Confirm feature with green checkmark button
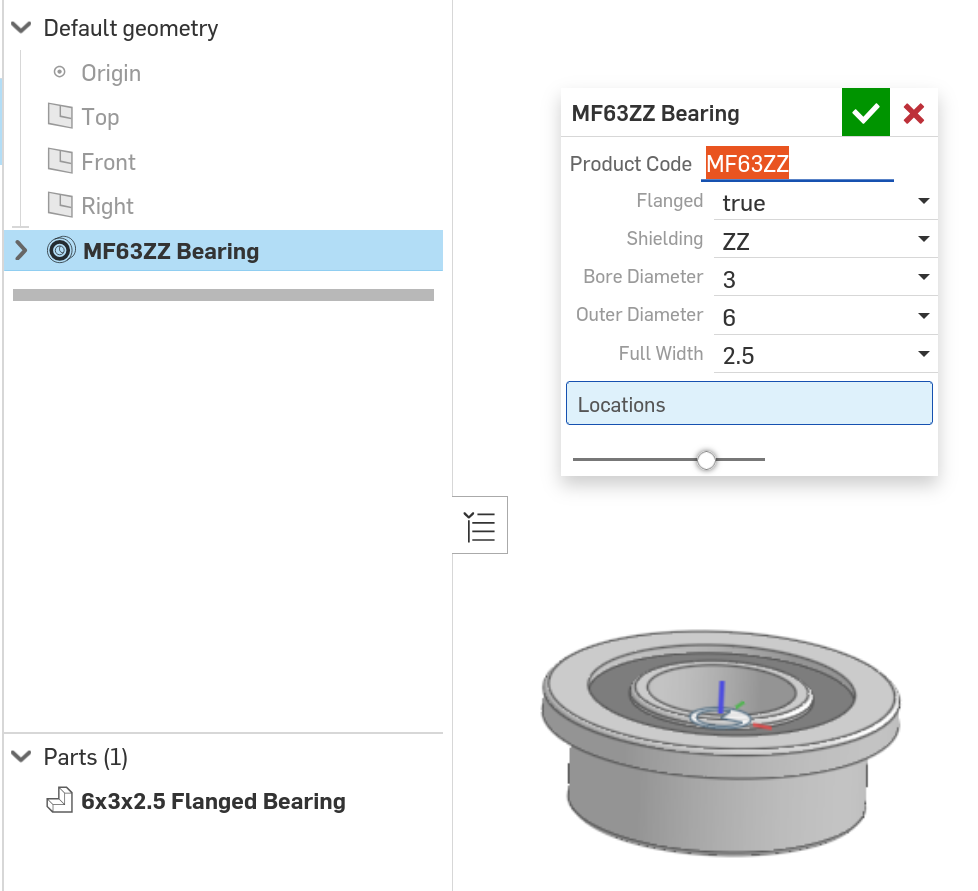This screenshot has width=978, height=891. coord(865,112)
